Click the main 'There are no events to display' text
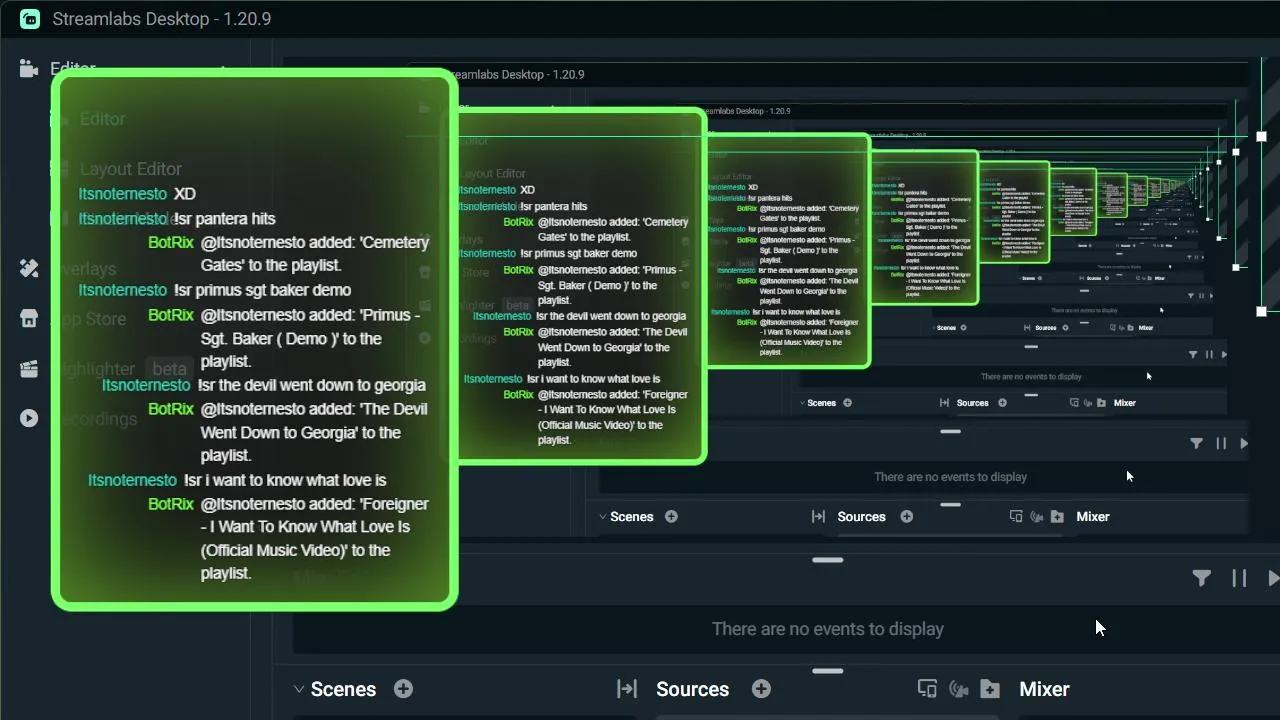This screenshot has height=720, width=1280. pos(828,629)
